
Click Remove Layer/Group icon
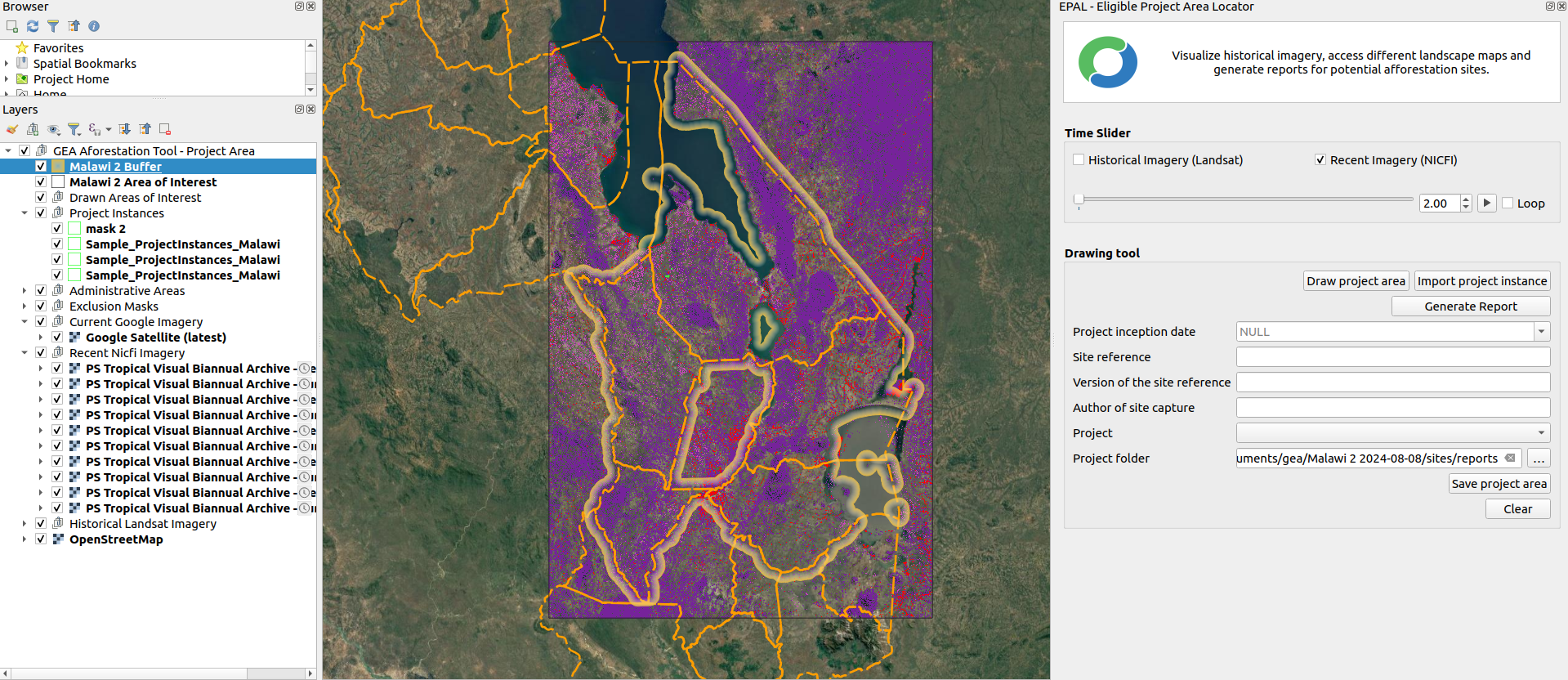point(165,129)
